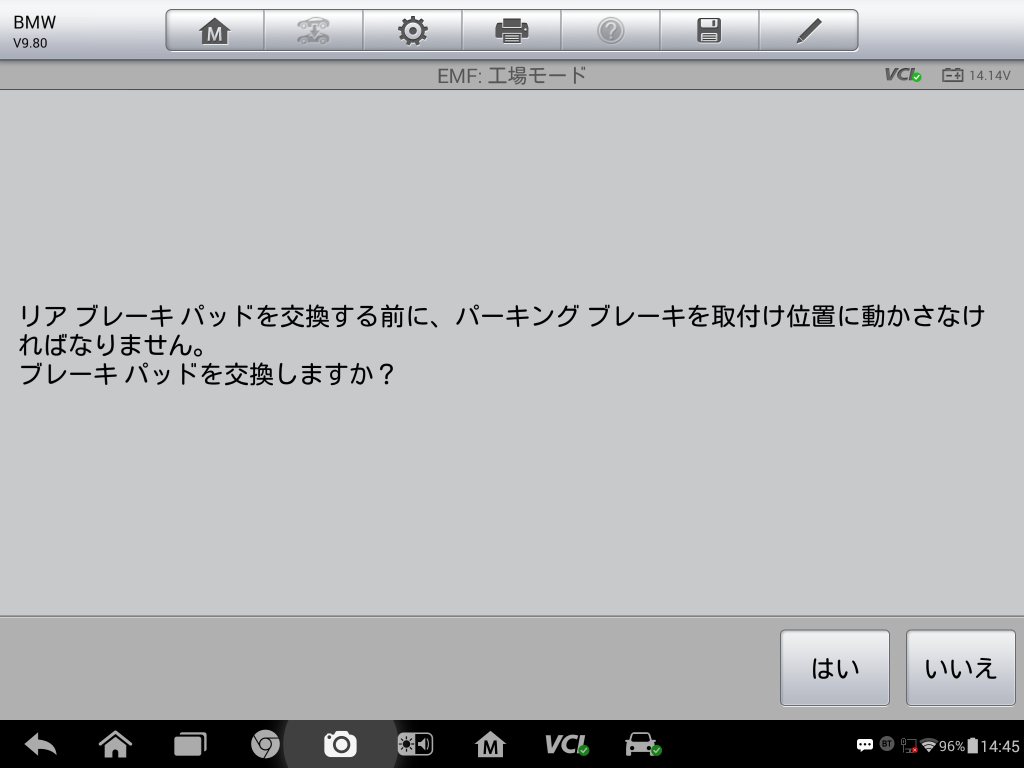Open VCL manager in the bottom bar

[x=567, y=744]
